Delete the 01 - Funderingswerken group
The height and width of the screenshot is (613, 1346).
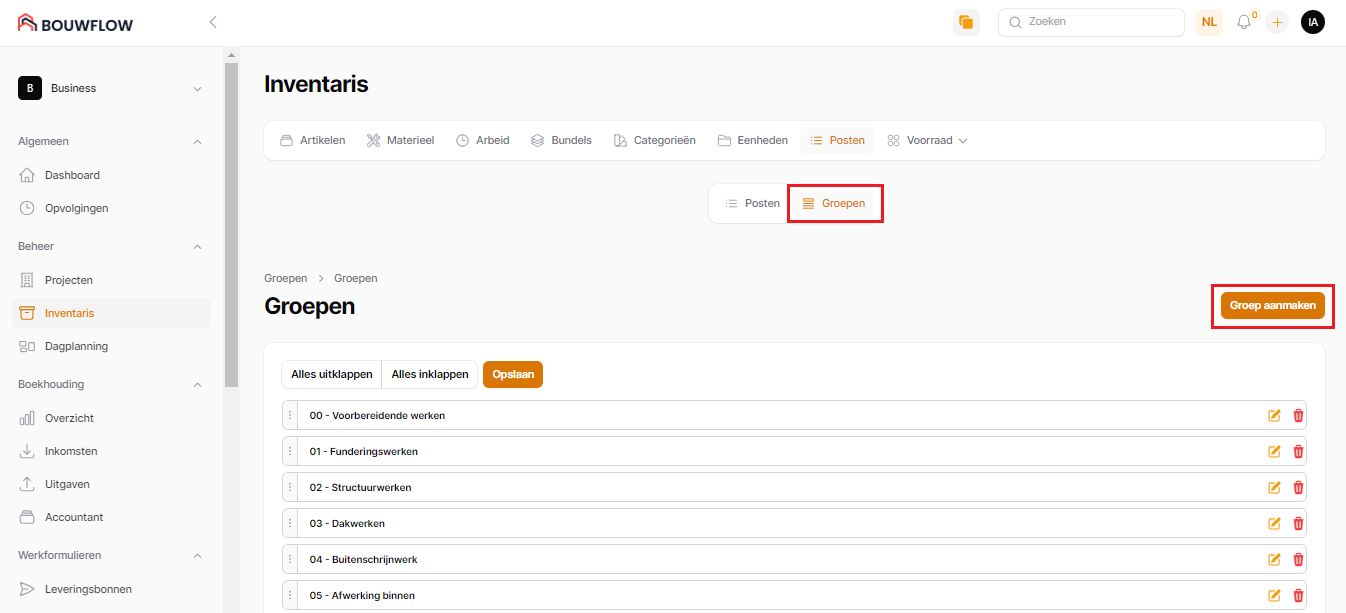pos(1298,452)
